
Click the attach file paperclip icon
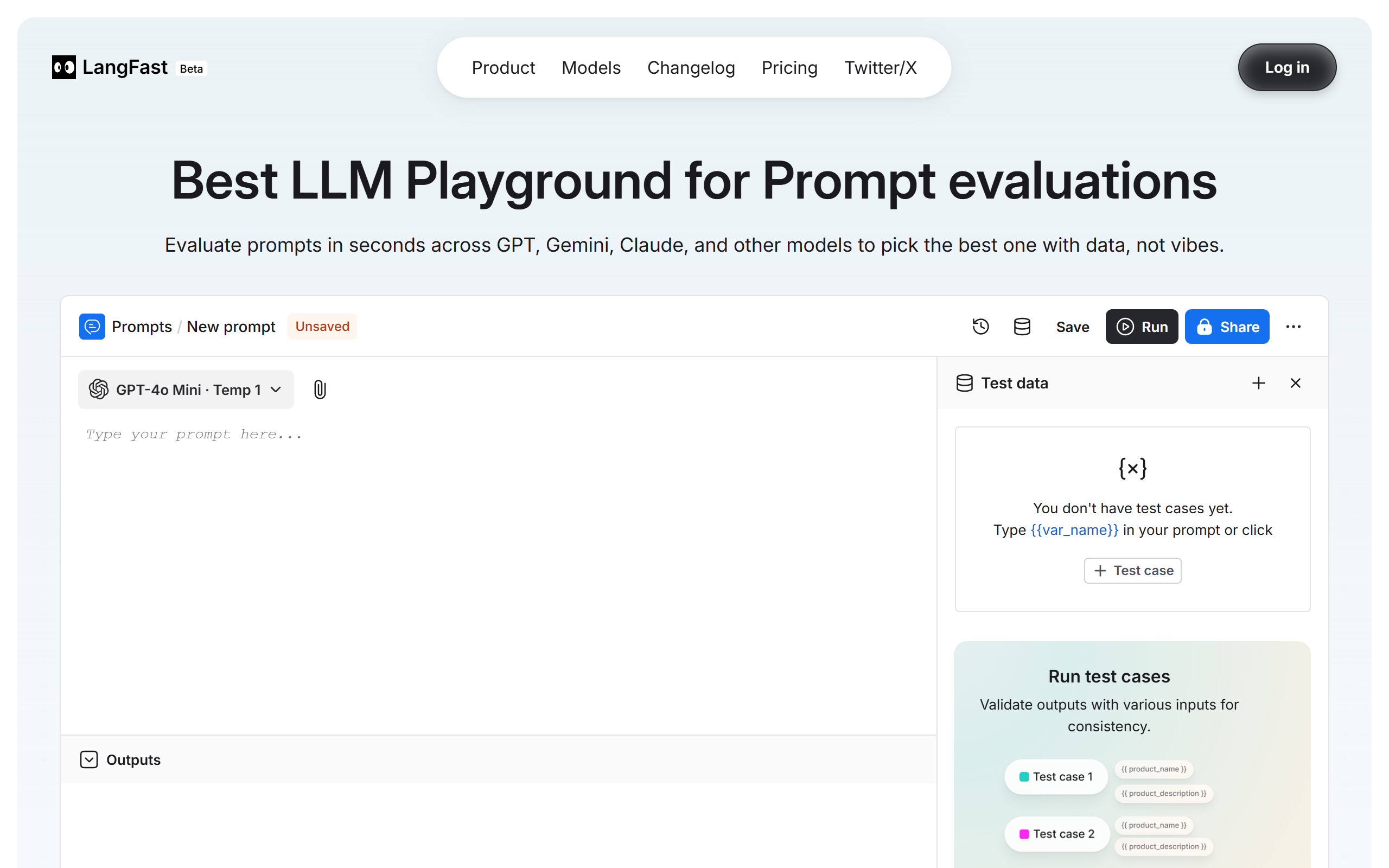(320, 390)
